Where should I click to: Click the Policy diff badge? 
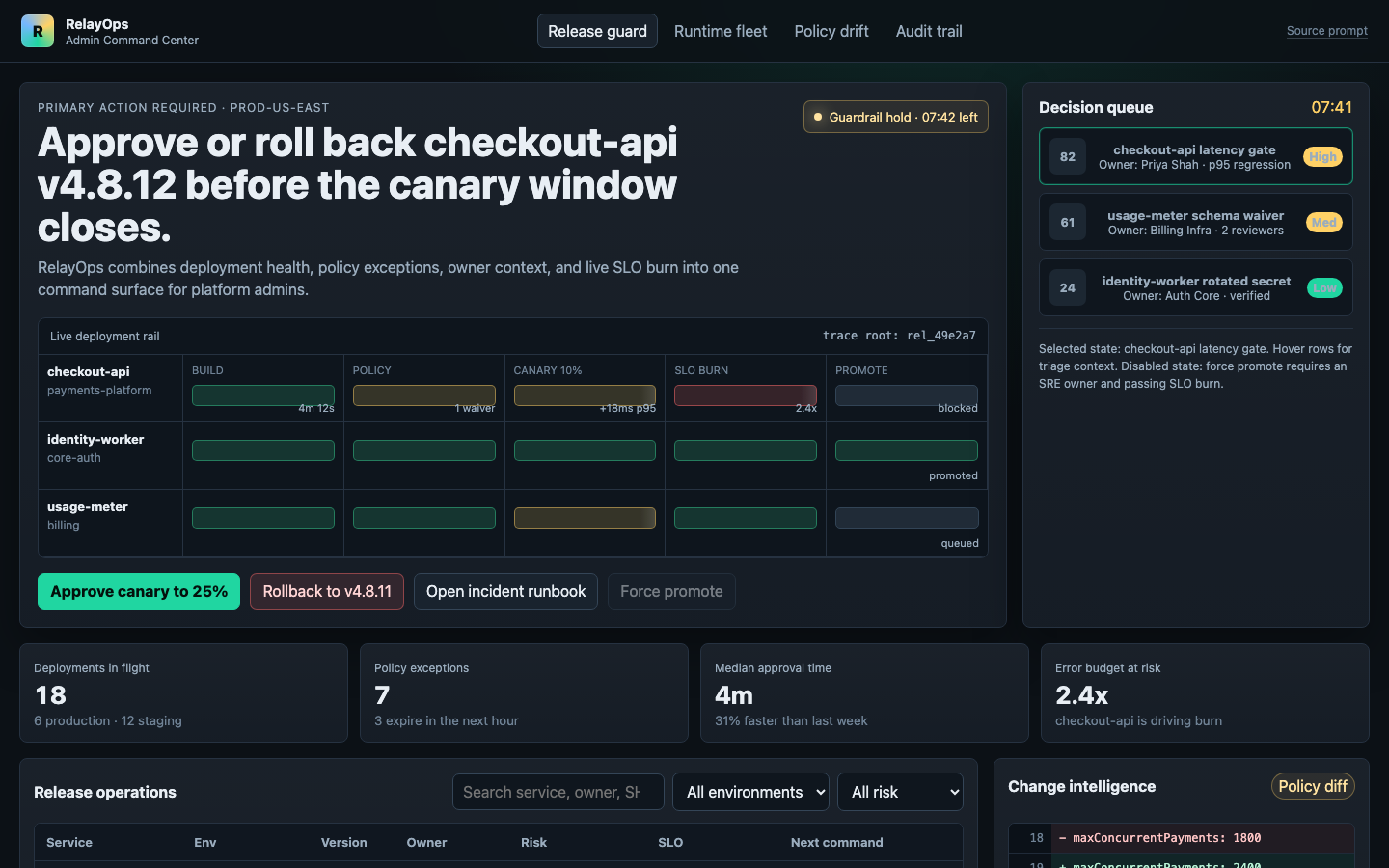pyautogui.click(x=1313, y=786)
